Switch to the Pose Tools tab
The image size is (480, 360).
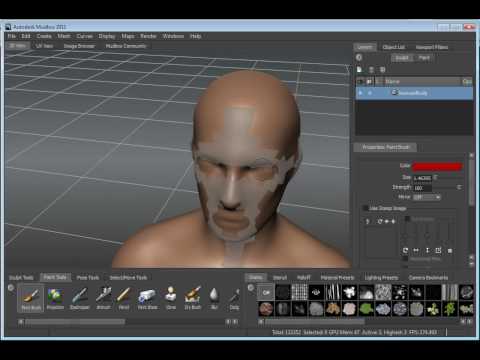coord(88,277)
